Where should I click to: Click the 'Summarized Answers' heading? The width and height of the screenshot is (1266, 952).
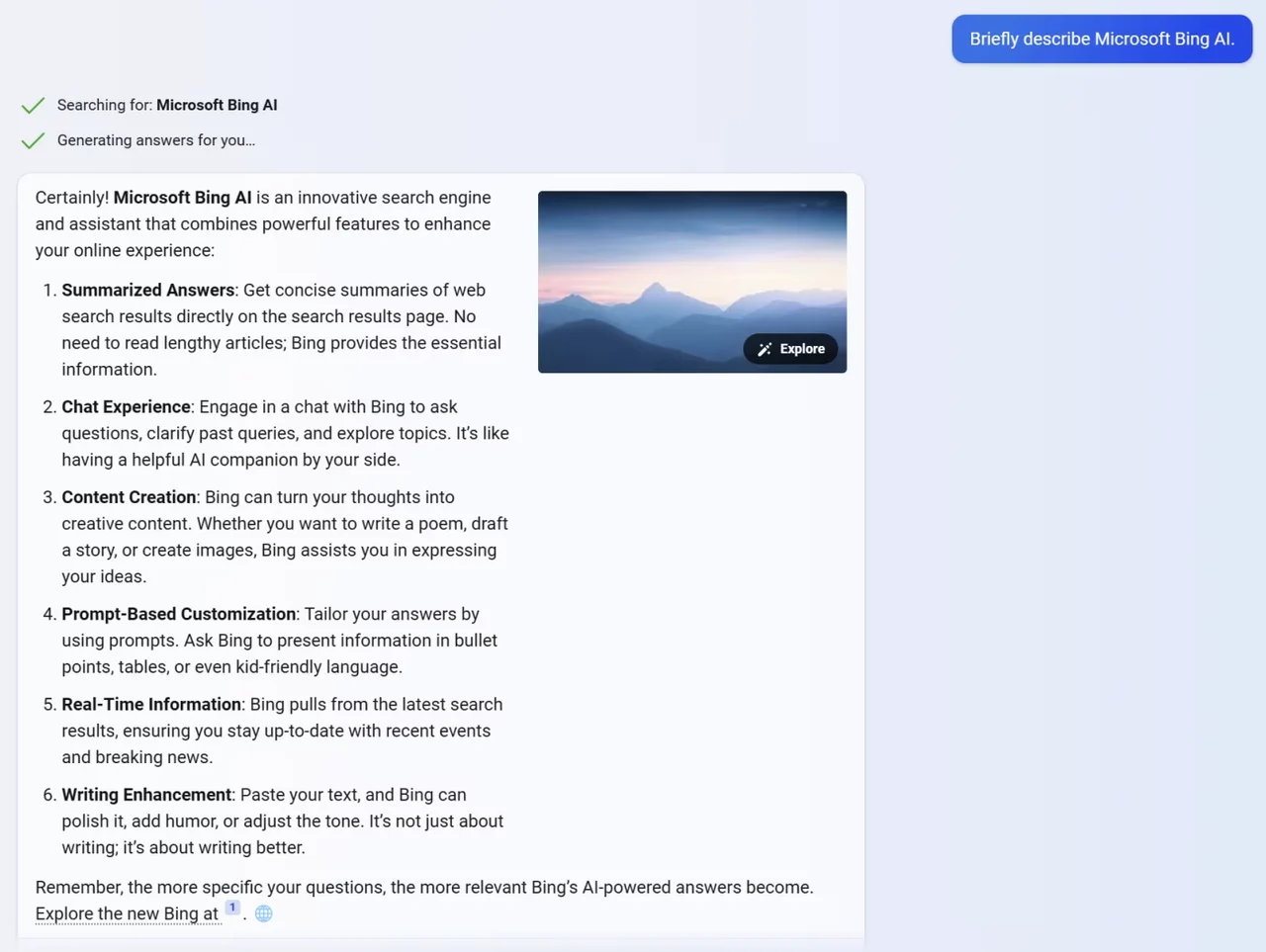click(x=148, y=290)
